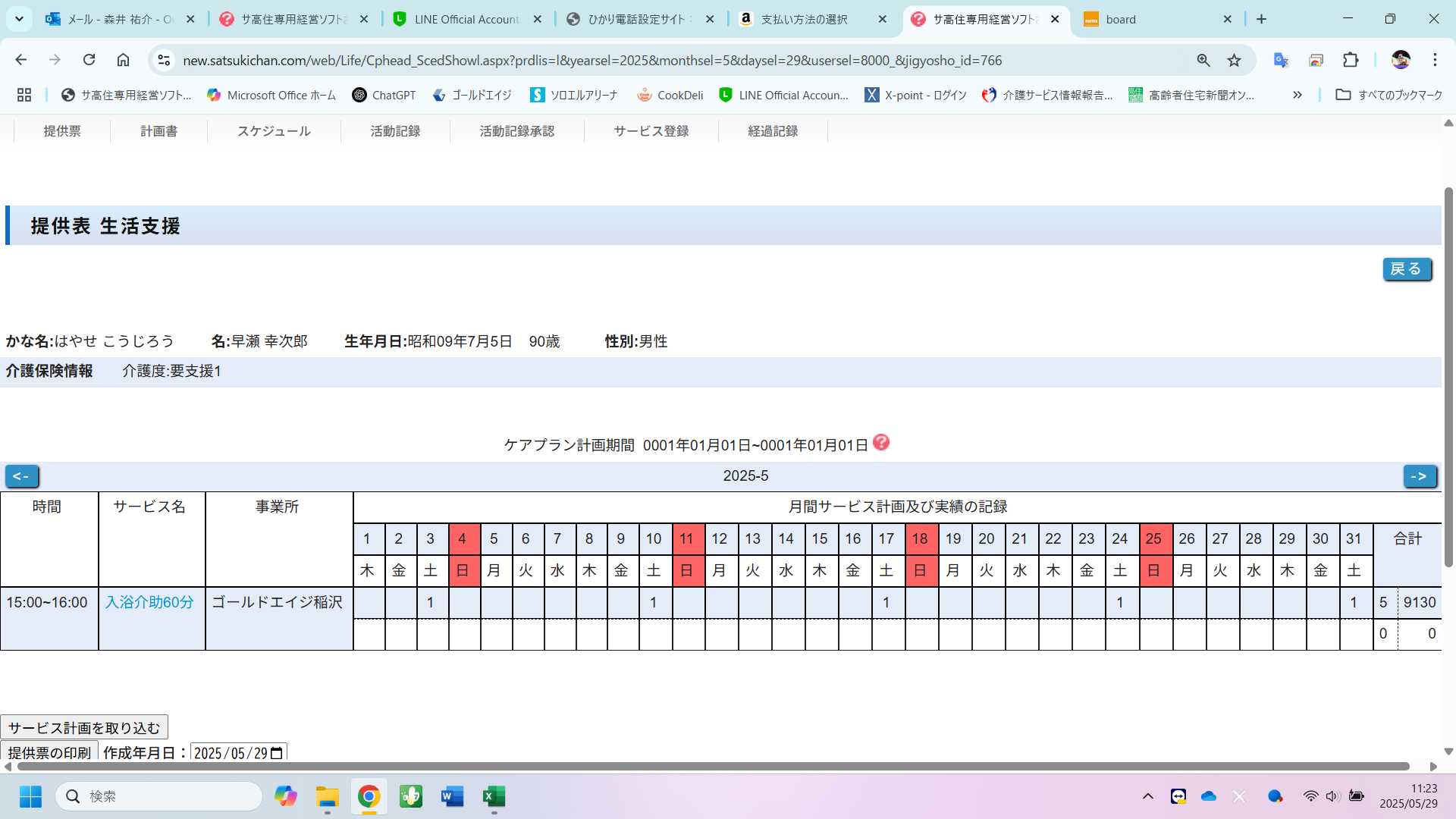1456x819 pixels.
Task: Click the 戻る button
Action: (1406, 269)
